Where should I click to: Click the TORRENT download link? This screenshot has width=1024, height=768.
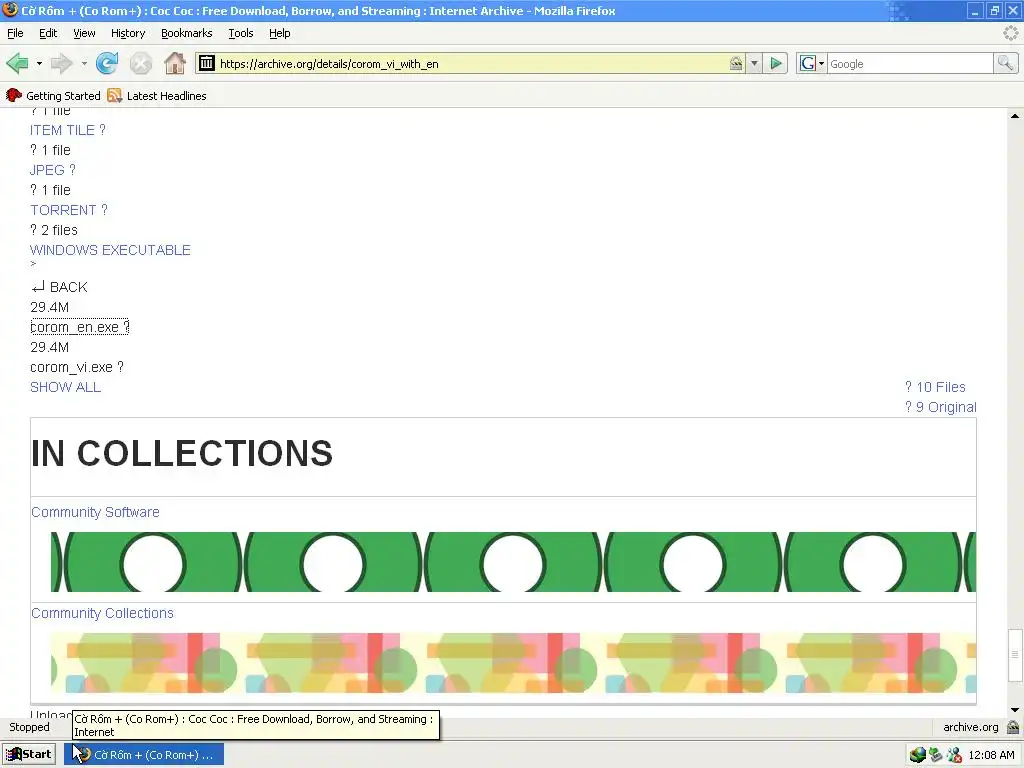(x=69, y=210)
